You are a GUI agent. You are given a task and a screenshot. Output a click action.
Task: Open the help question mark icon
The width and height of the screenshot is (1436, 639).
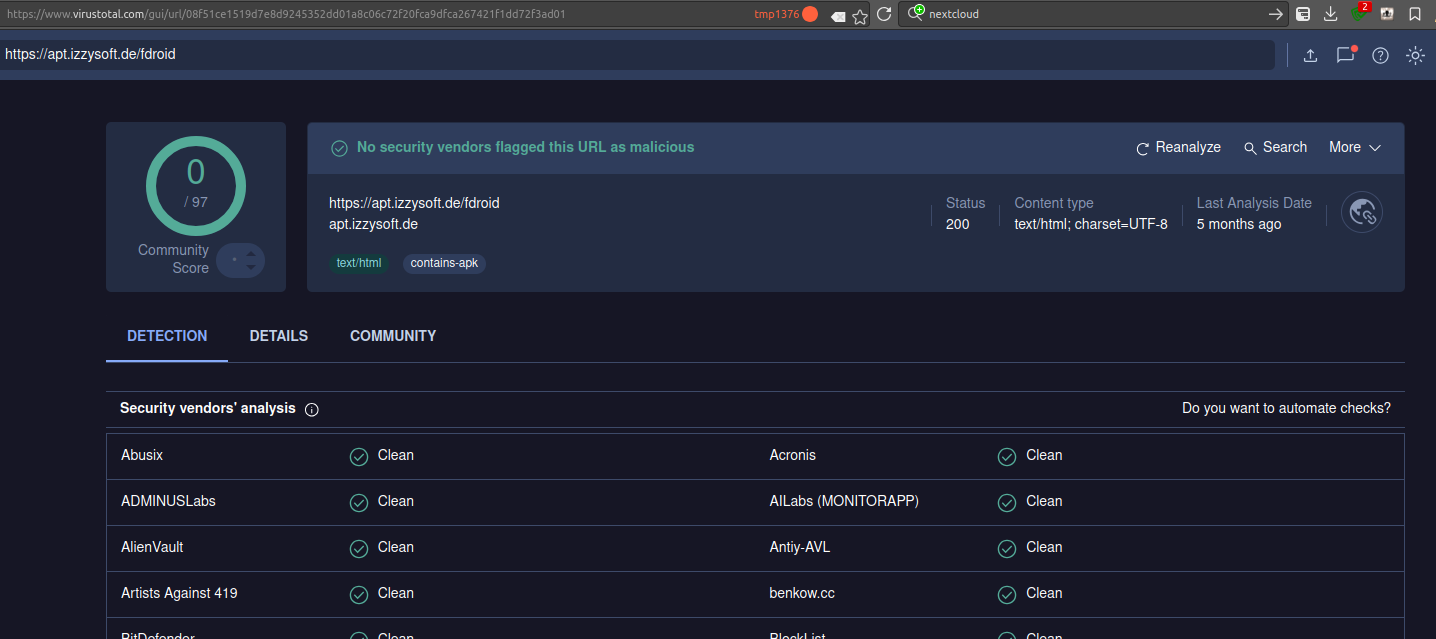(1380, 56)
